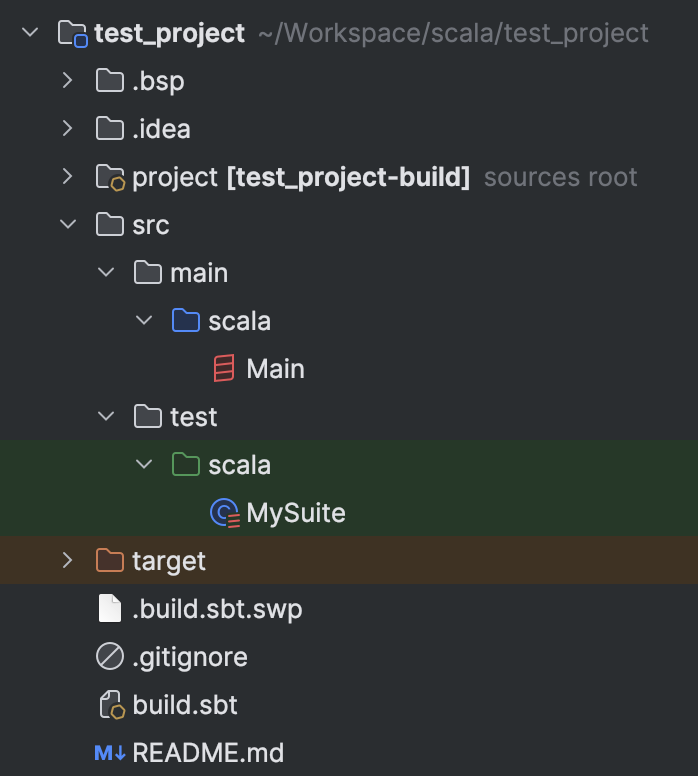Expand the .idea folder

coord(68,129)
